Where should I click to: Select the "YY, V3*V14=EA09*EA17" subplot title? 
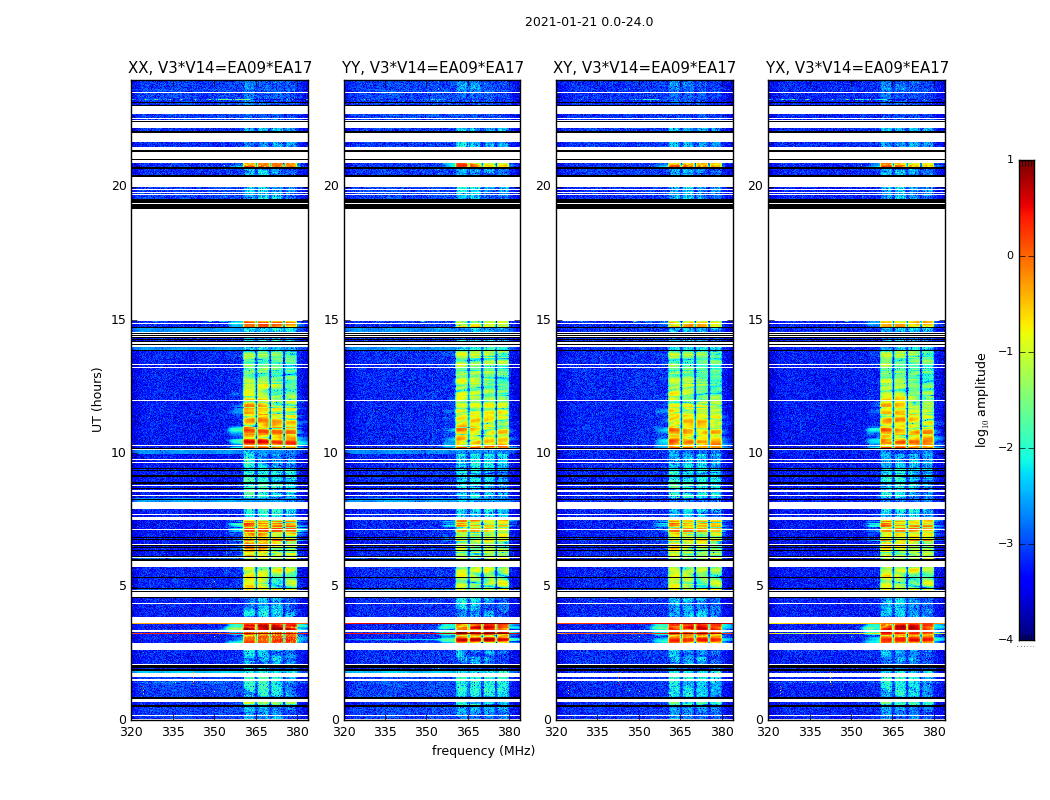(433, 68)
